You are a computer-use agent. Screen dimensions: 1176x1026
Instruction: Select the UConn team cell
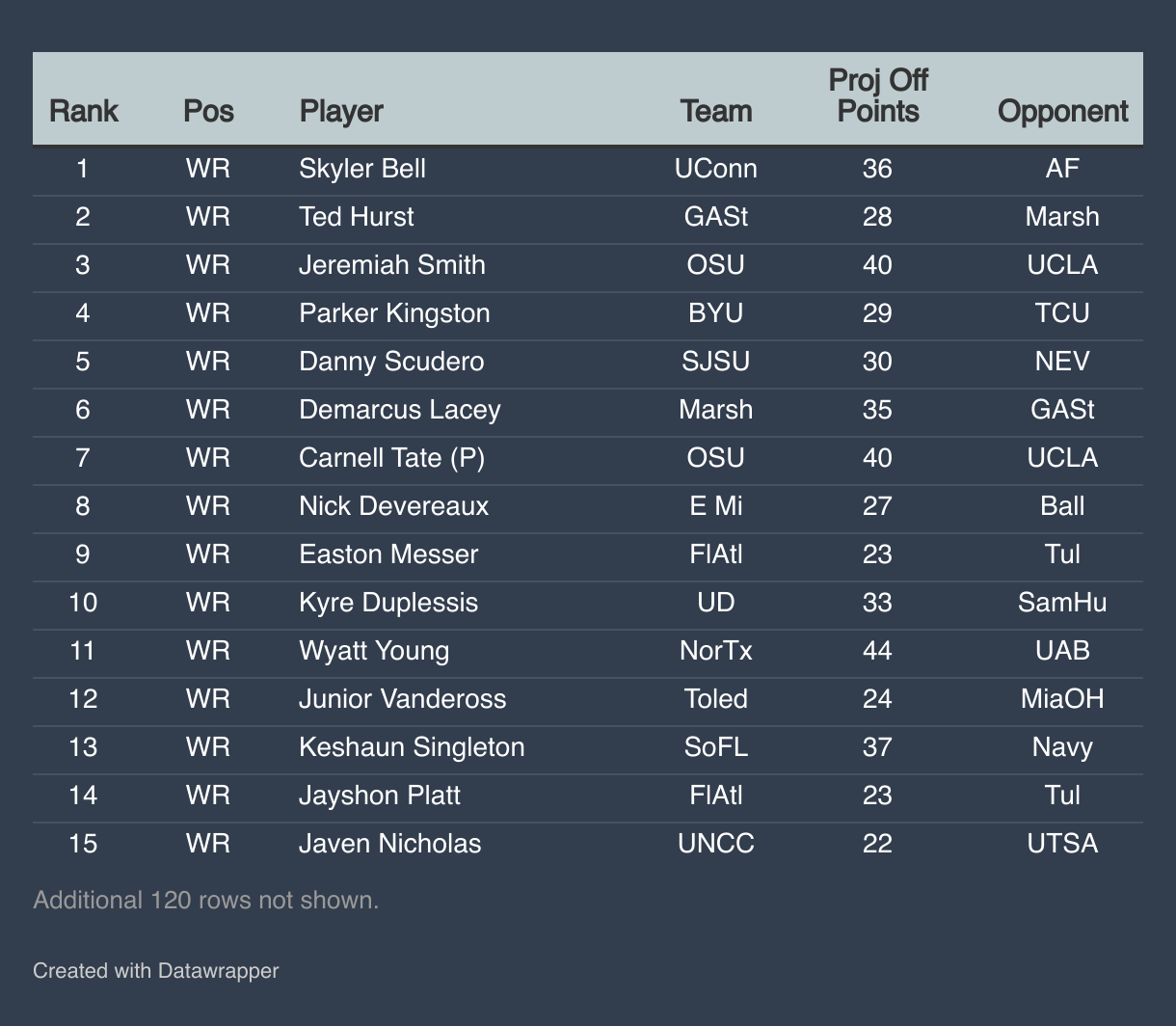[716, 169]
